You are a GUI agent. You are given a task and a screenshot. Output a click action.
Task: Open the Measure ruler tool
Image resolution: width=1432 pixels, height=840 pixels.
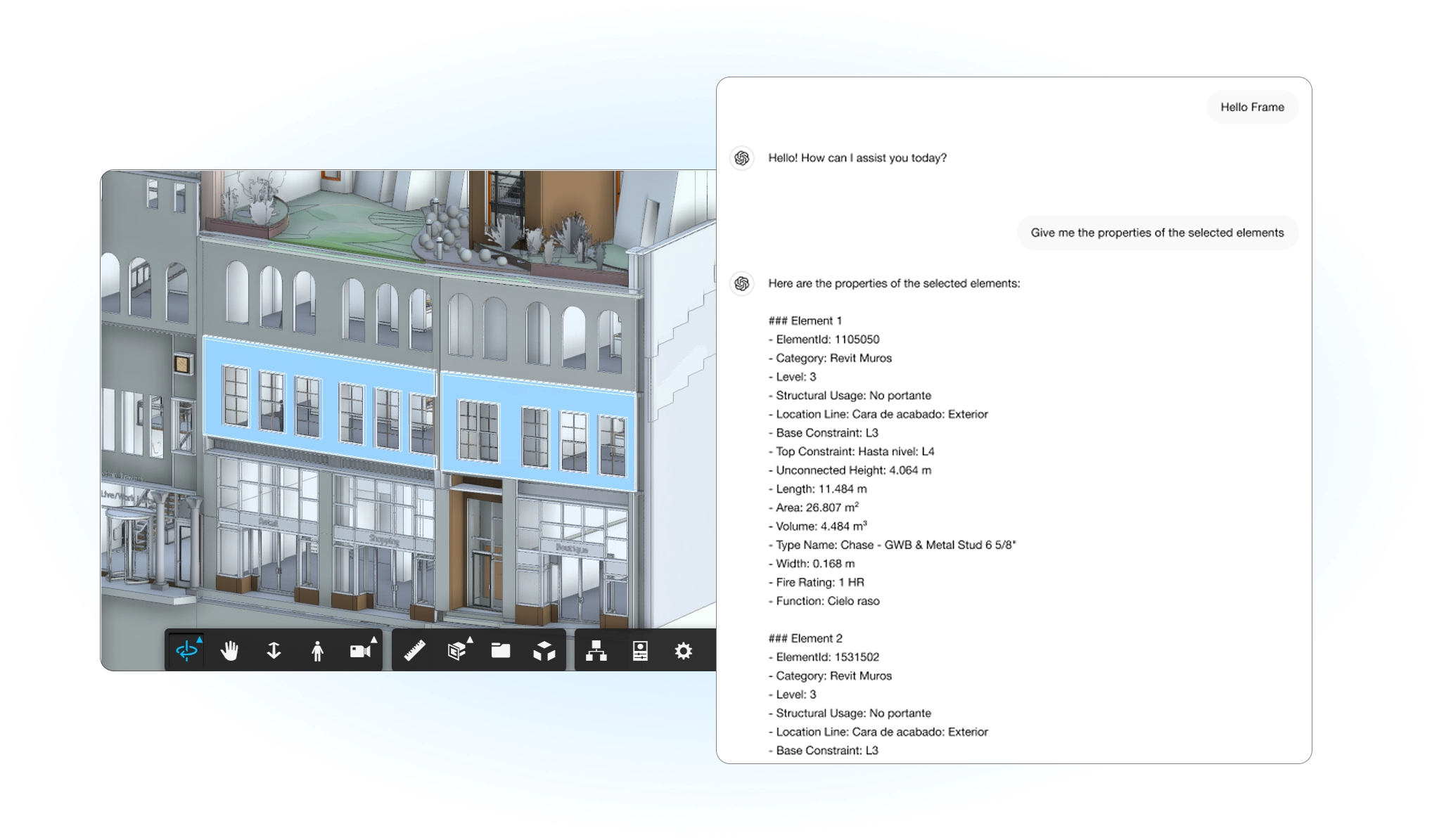414,651
